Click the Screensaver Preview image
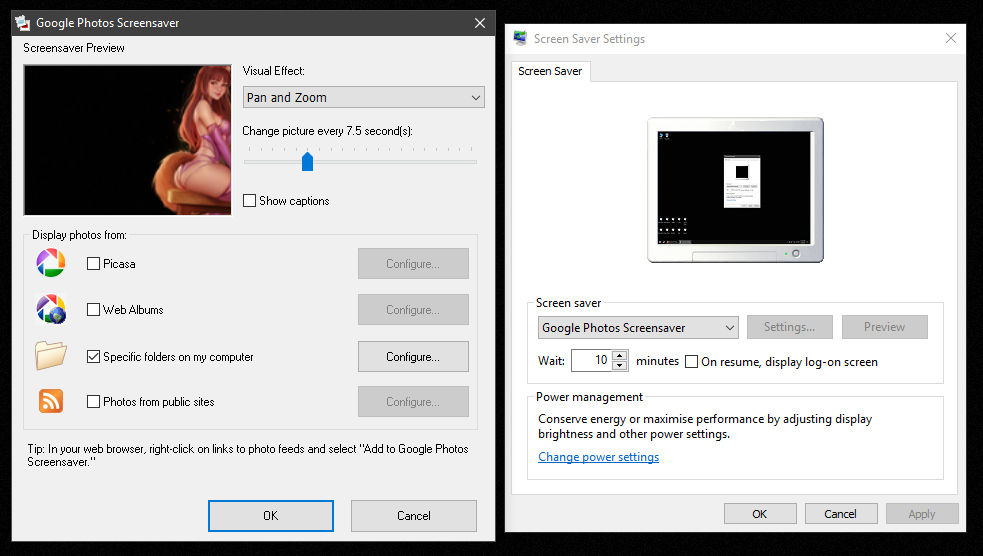The width and height of the screenshot is (983, 556). tap(127, 140)
